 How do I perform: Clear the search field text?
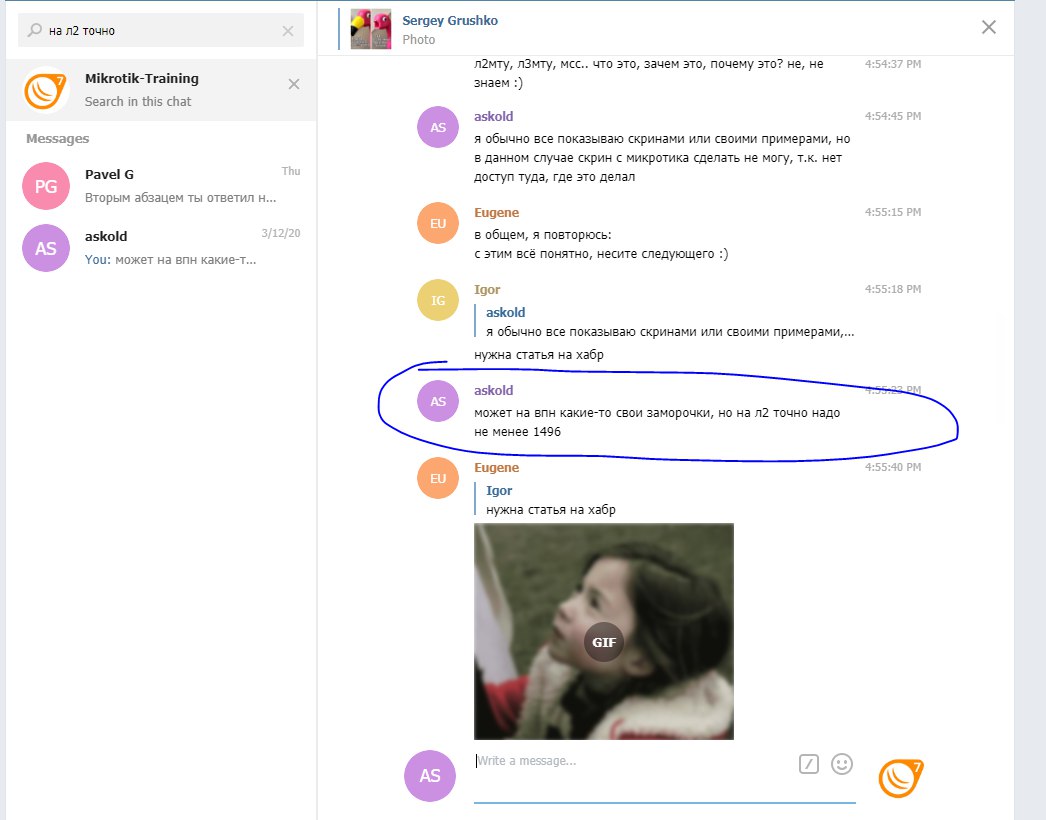288,31
